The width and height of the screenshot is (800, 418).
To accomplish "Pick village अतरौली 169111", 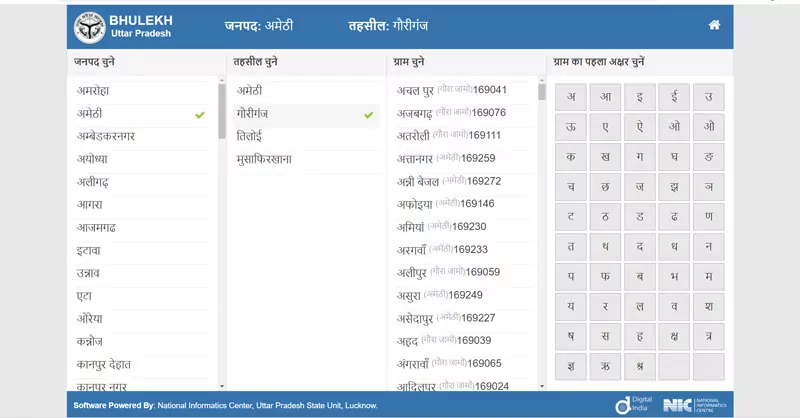I will point(462,136).
